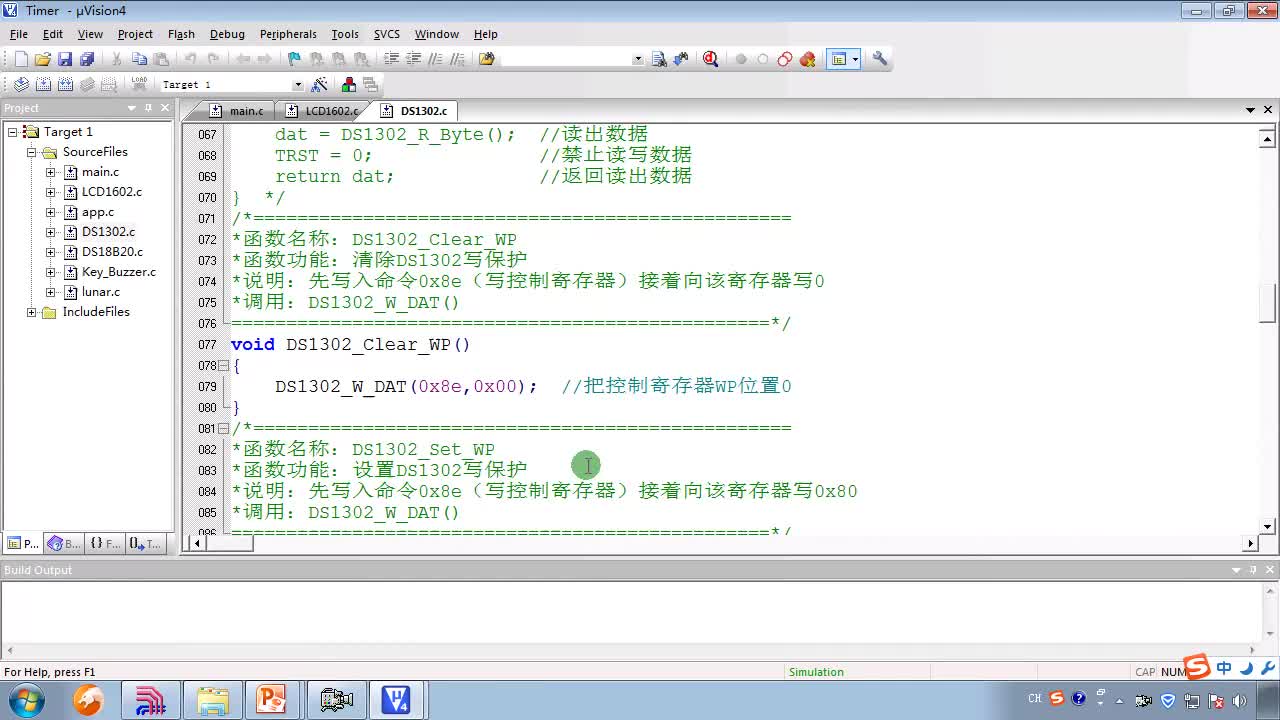This screenshot has height=720, width=1280.
Task: Click the Open file folder icon
Action: [x=43, y=59]
